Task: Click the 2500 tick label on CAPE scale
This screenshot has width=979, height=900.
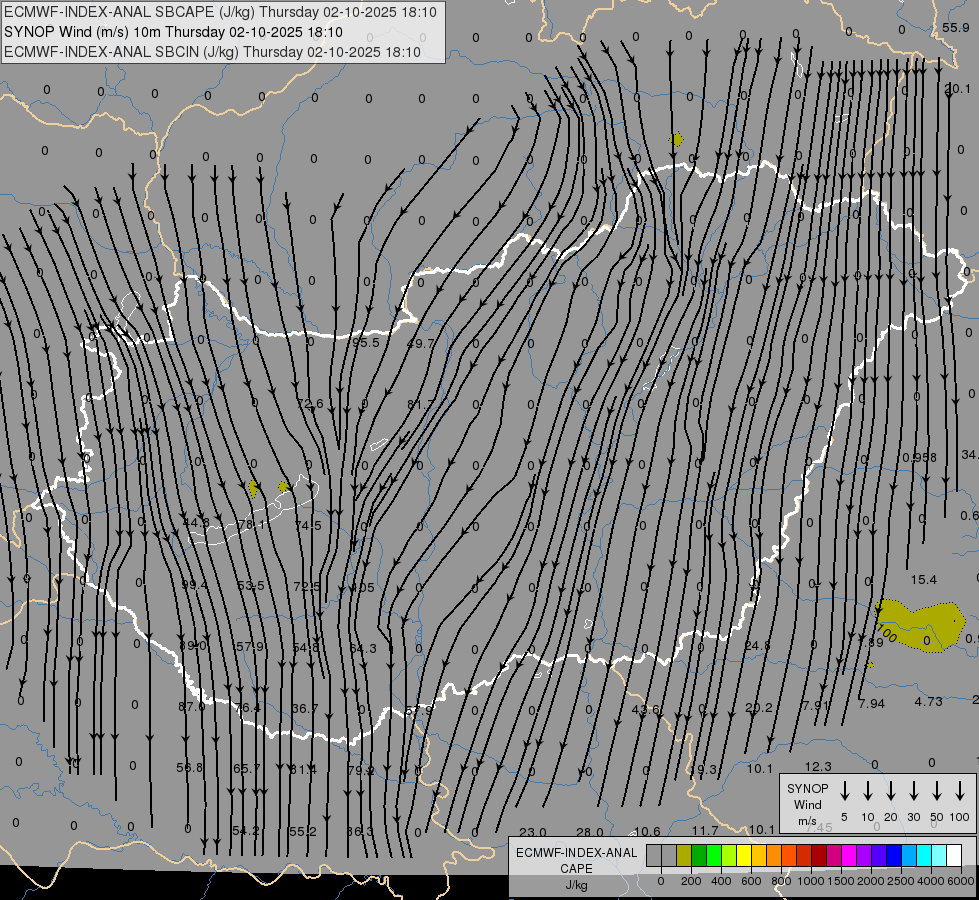Action: coord(900,881)
